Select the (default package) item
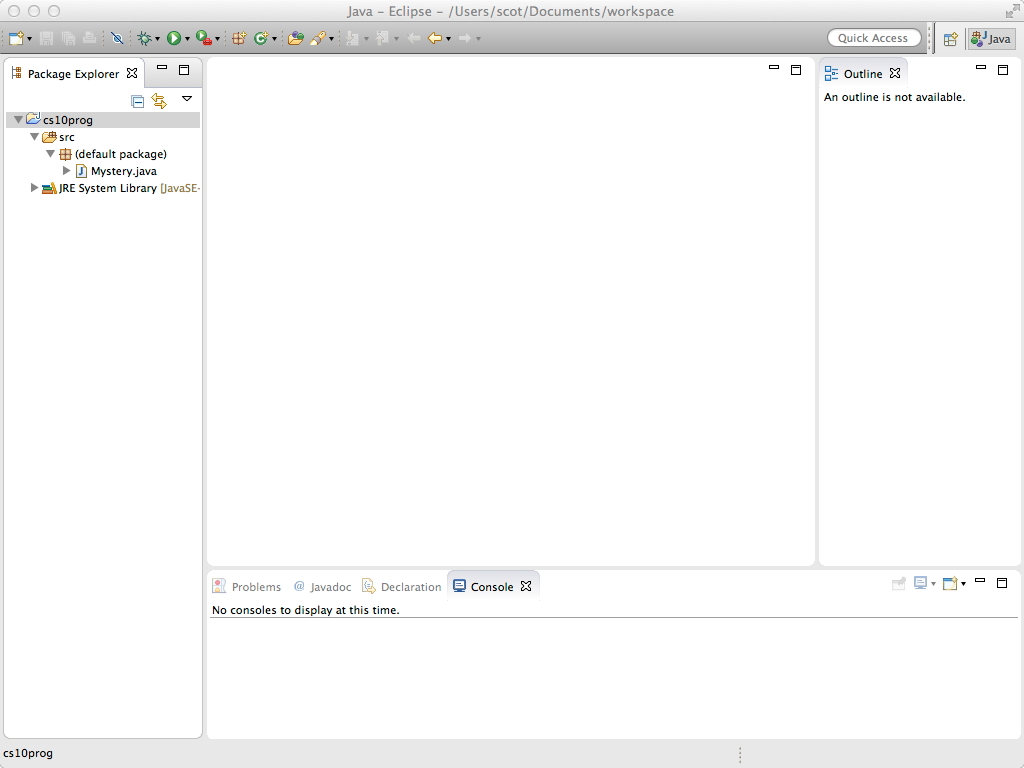 click(x=121, y=154)
